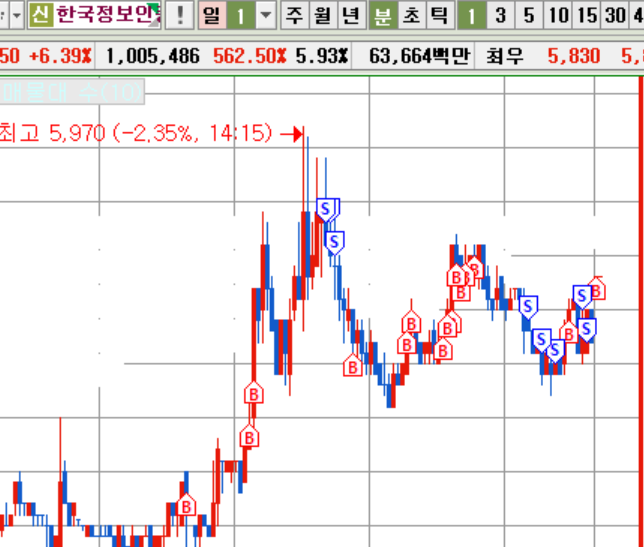The width and height of the screenshot is (644, 547).
Task: Click the green 신 badge beside stock name
Action: tap(38, 14)
